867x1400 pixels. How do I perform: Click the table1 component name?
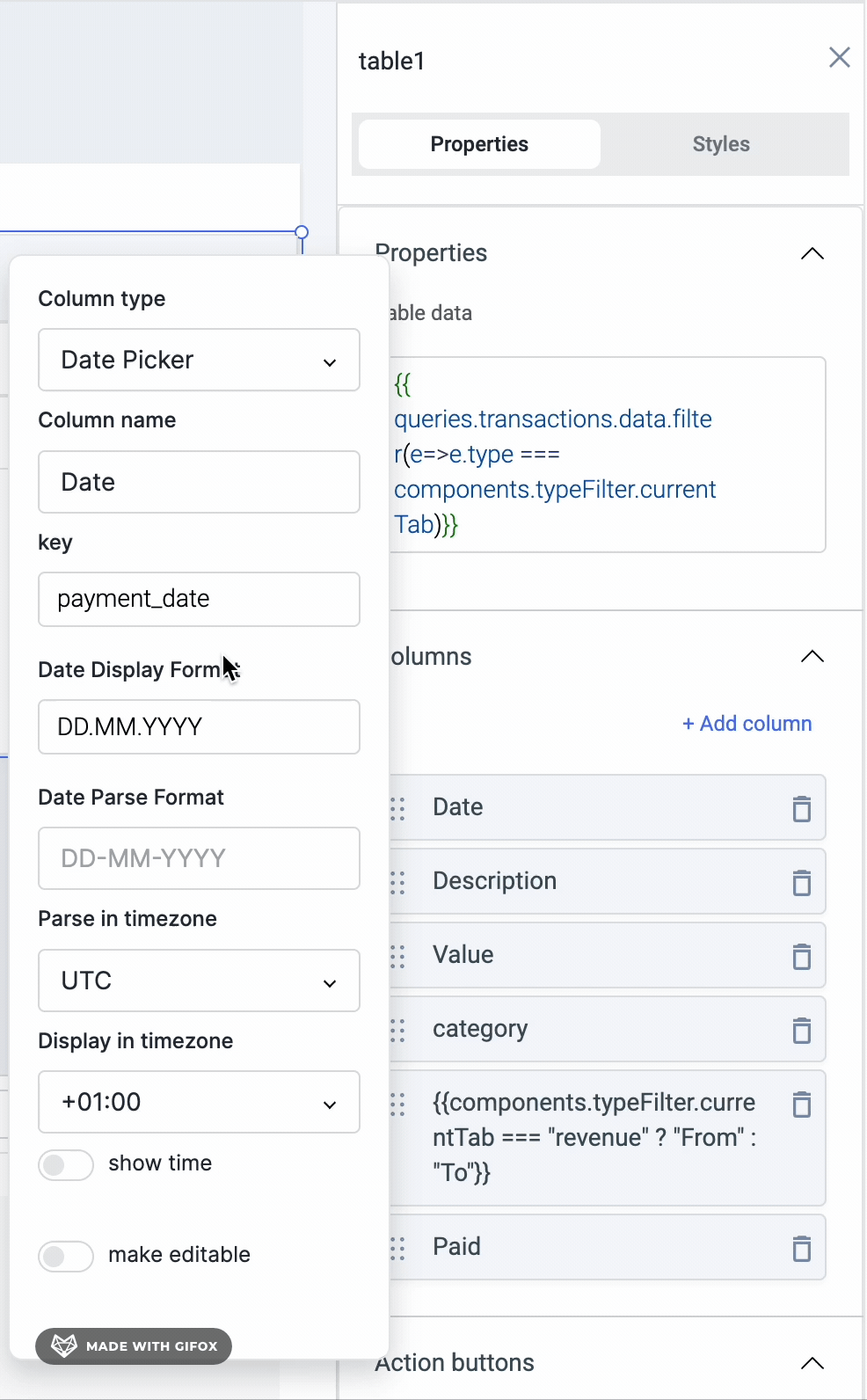click(x=392, y=61)
